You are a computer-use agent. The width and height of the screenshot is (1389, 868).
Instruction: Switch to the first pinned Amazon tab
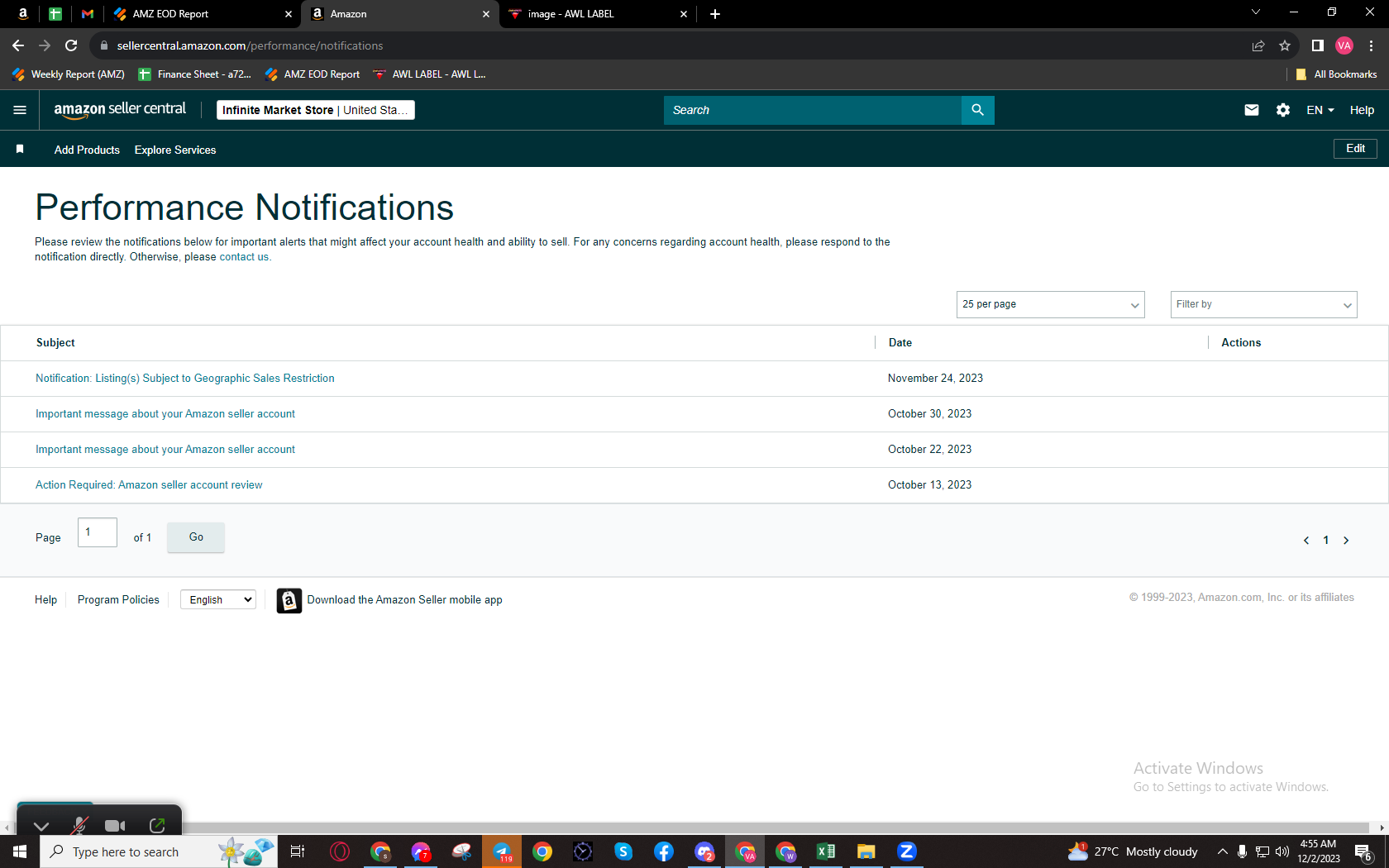click(x=23, y=14)
